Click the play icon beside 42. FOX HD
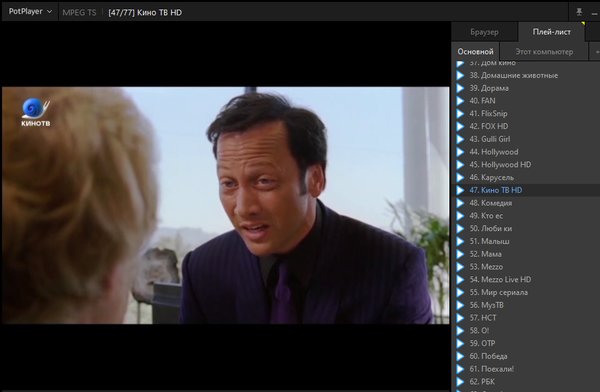The image size is (600, 392). coord(460,126)
